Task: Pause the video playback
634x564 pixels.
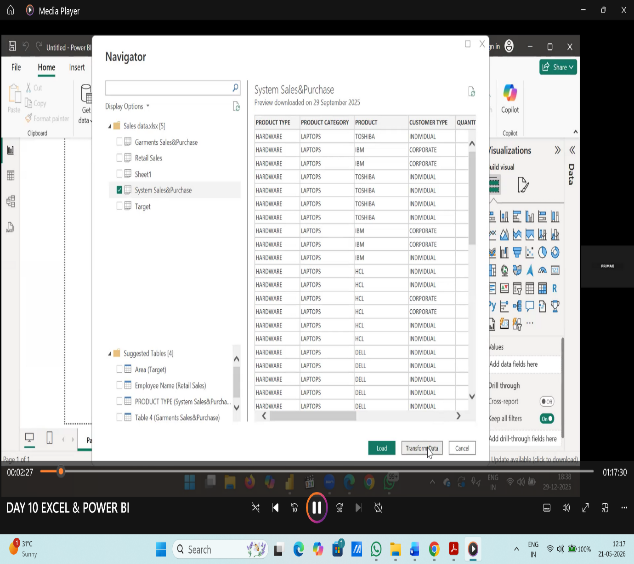Action: click(317, 508)
